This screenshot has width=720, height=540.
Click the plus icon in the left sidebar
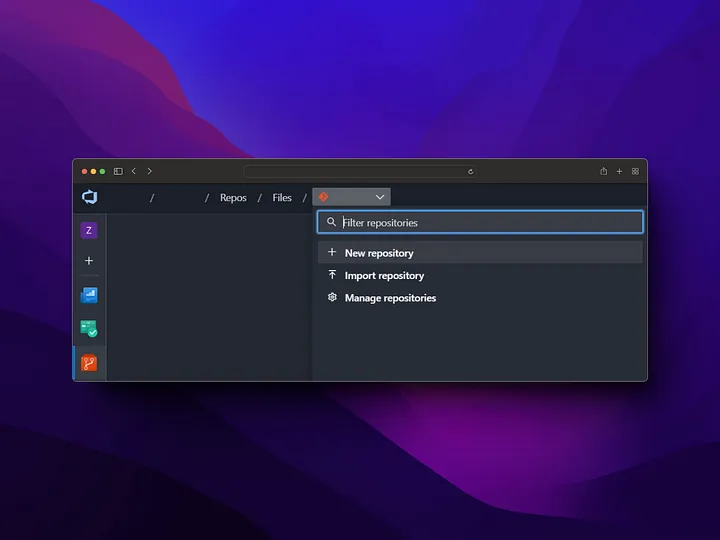click(x=89, y=261)
